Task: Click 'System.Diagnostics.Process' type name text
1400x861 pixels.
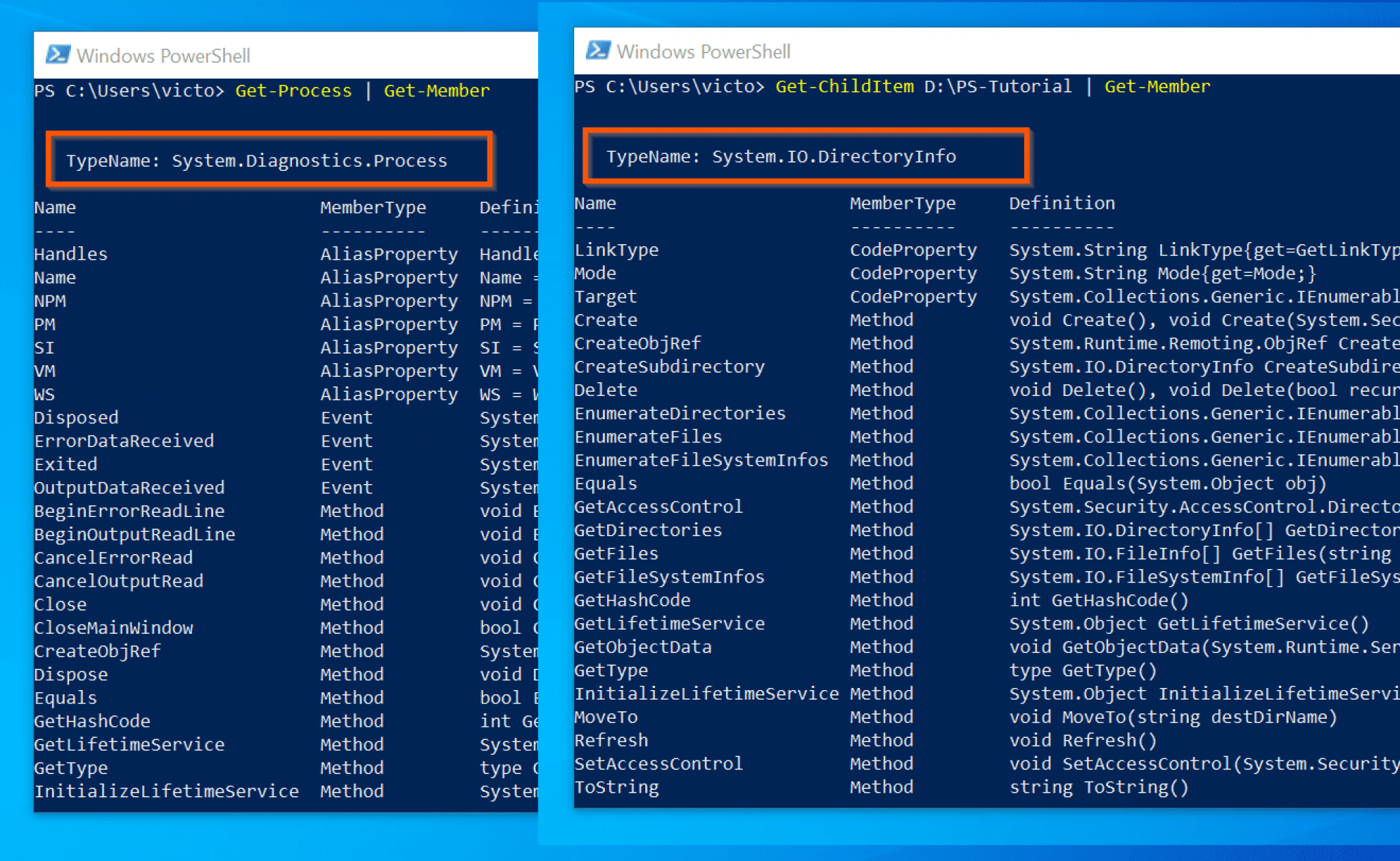Action: coord(309,161)
